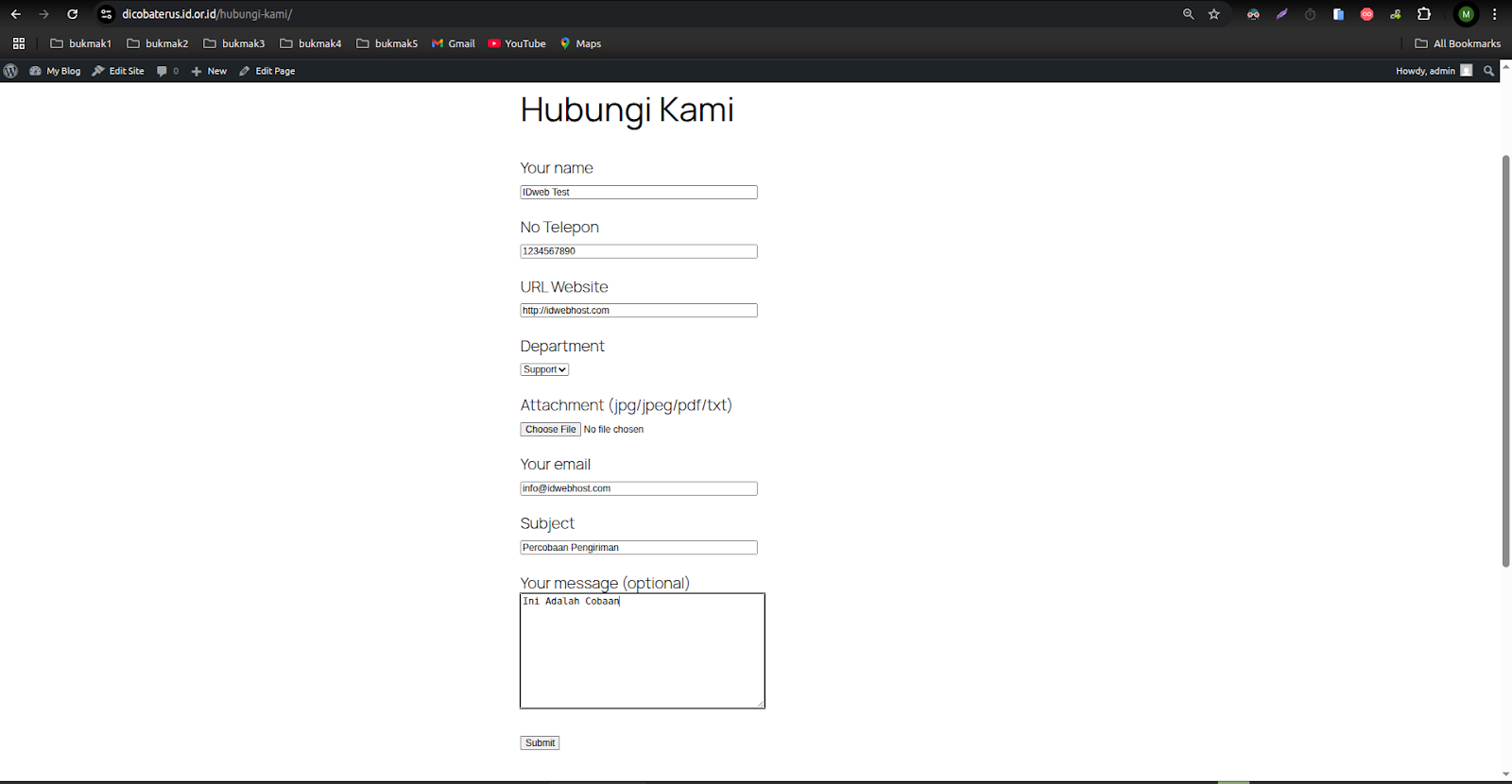Open the Edit Site menu item
Screen dimensions: 1512x784
click(118, 71)
